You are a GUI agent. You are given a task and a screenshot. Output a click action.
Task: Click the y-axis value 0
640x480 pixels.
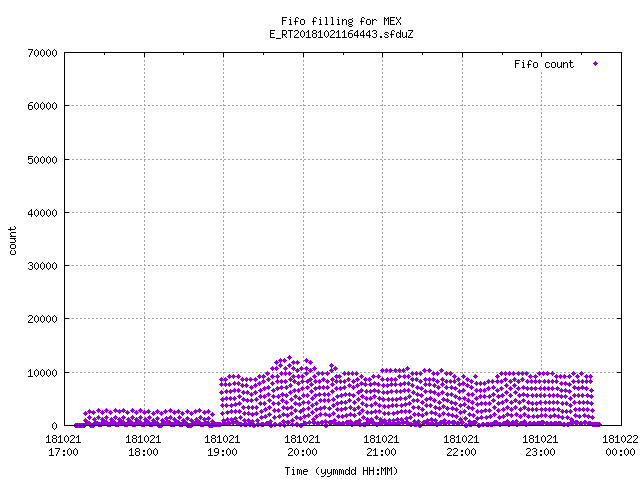[54, 426]
